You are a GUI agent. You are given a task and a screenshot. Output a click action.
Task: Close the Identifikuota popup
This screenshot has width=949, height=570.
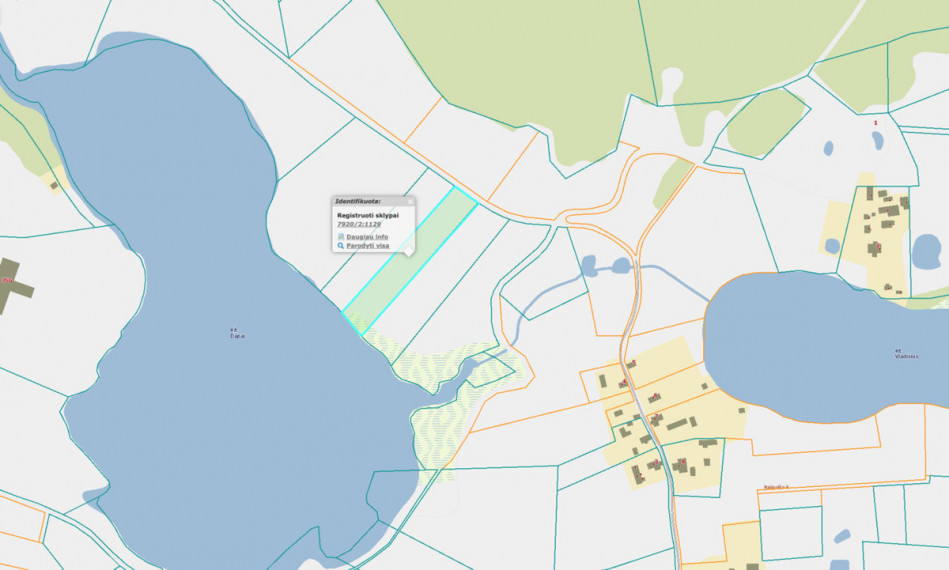[410, 201]
